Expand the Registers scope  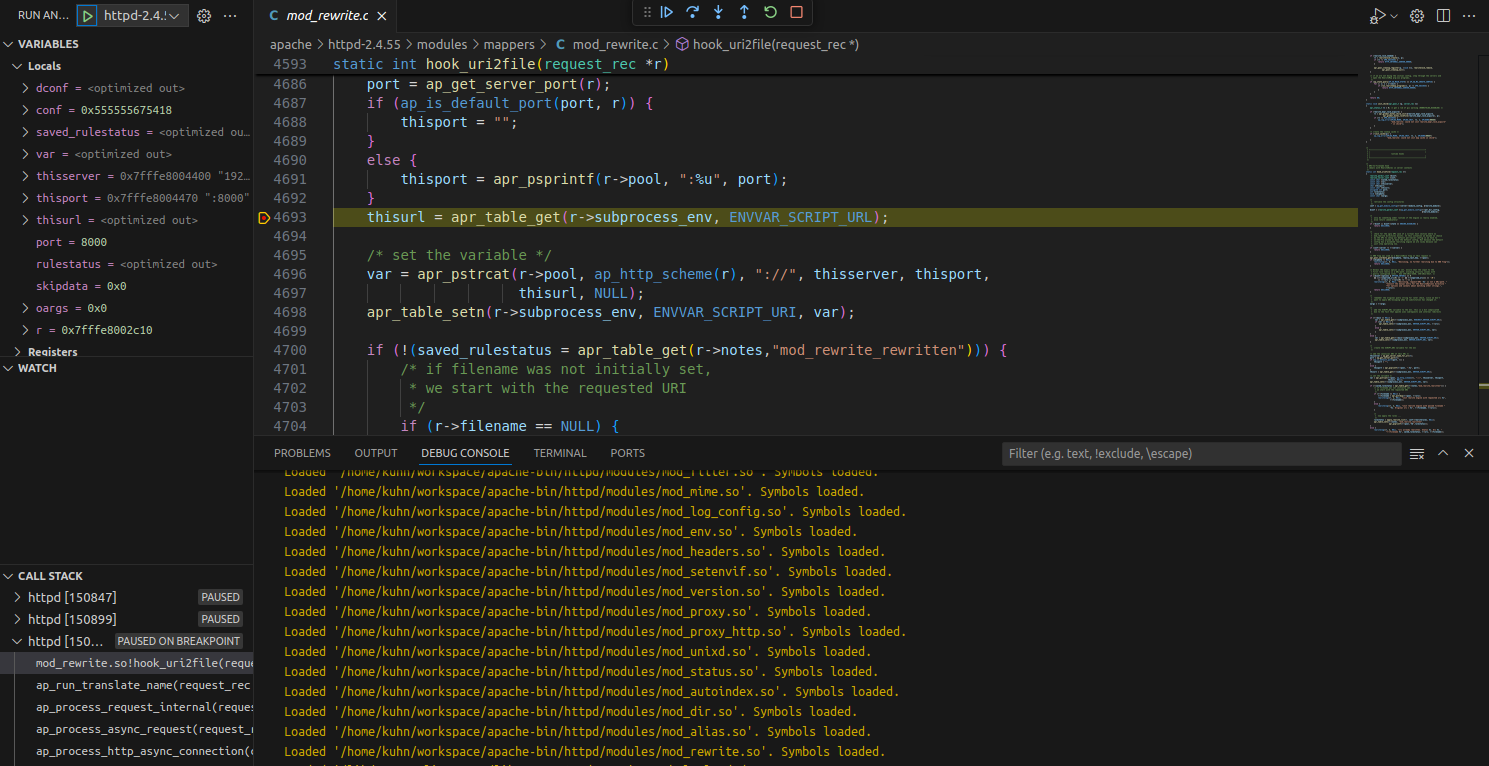coord(17,352)
